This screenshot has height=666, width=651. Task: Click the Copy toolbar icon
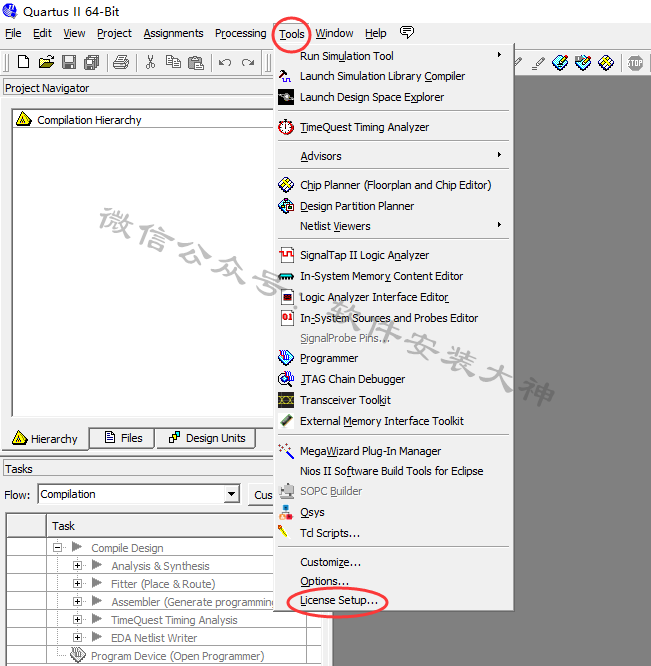tap(173, 62)
